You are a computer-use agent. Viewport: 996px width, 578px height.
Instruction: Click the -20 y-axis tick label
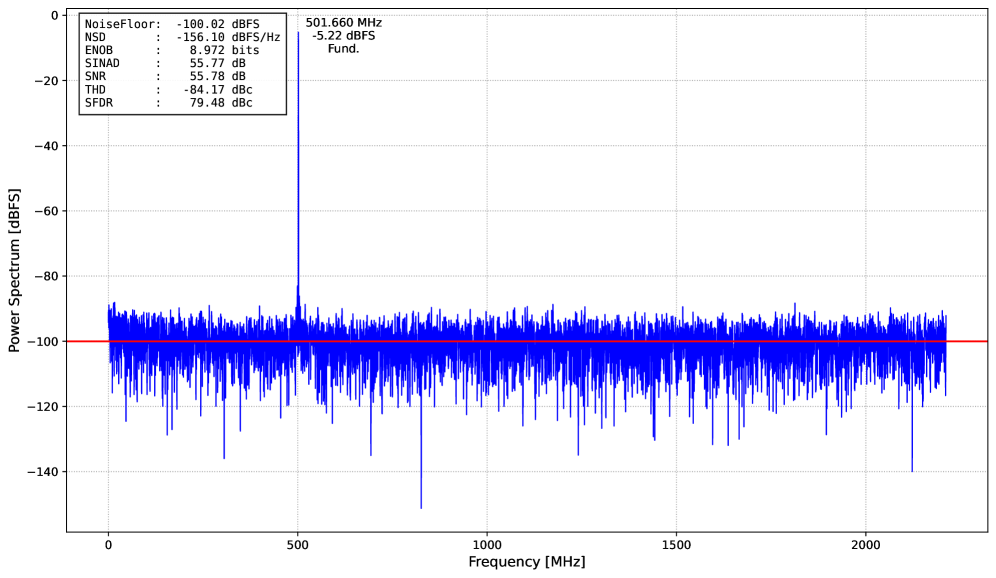46,81
